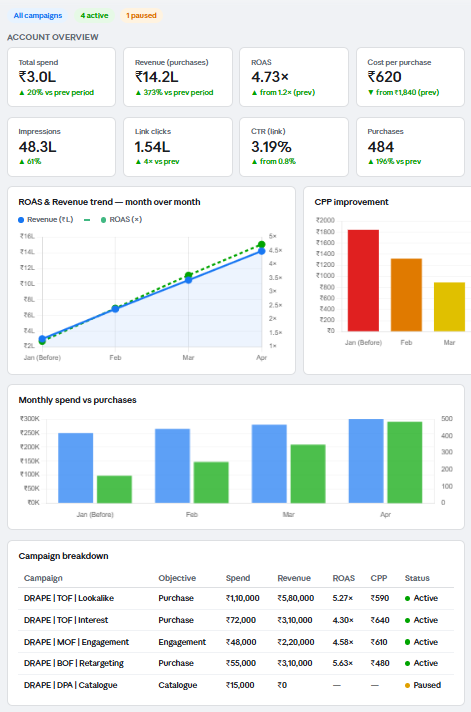Sort table by CPP column header

(379, 578)
